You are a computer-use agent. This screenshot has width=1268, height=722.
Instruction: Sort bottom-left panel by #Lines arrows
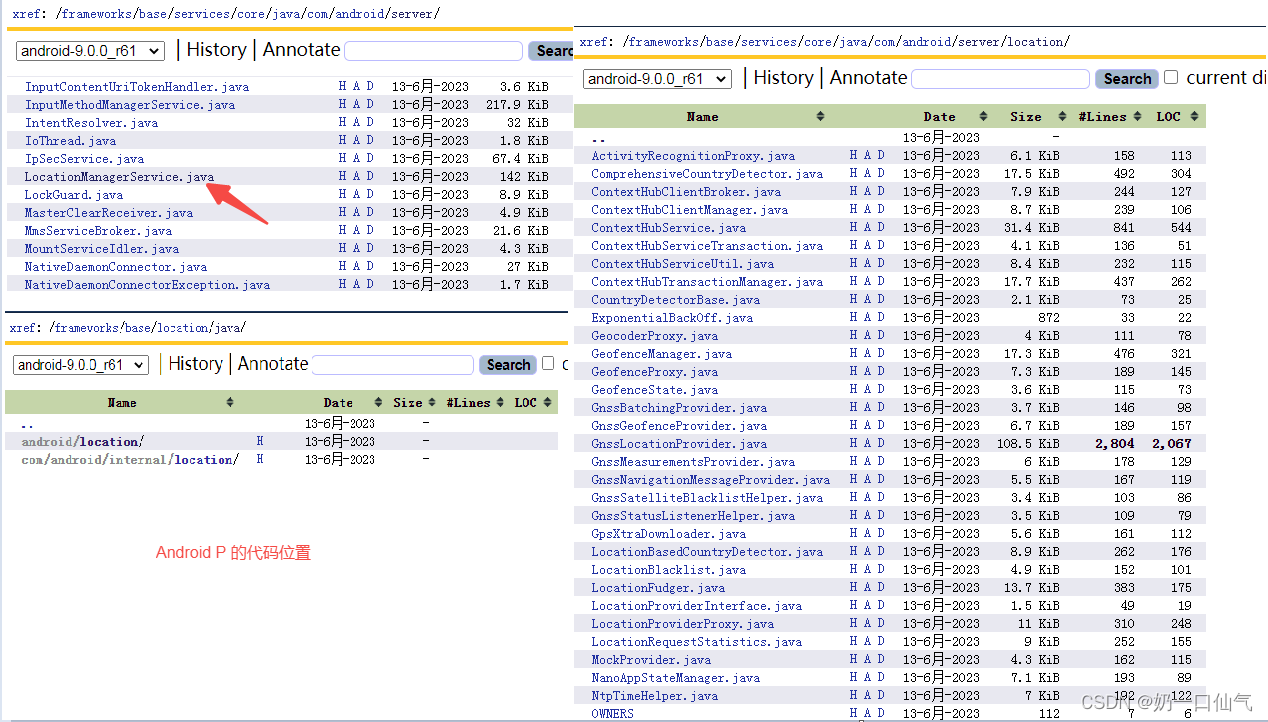pos(500,403)
